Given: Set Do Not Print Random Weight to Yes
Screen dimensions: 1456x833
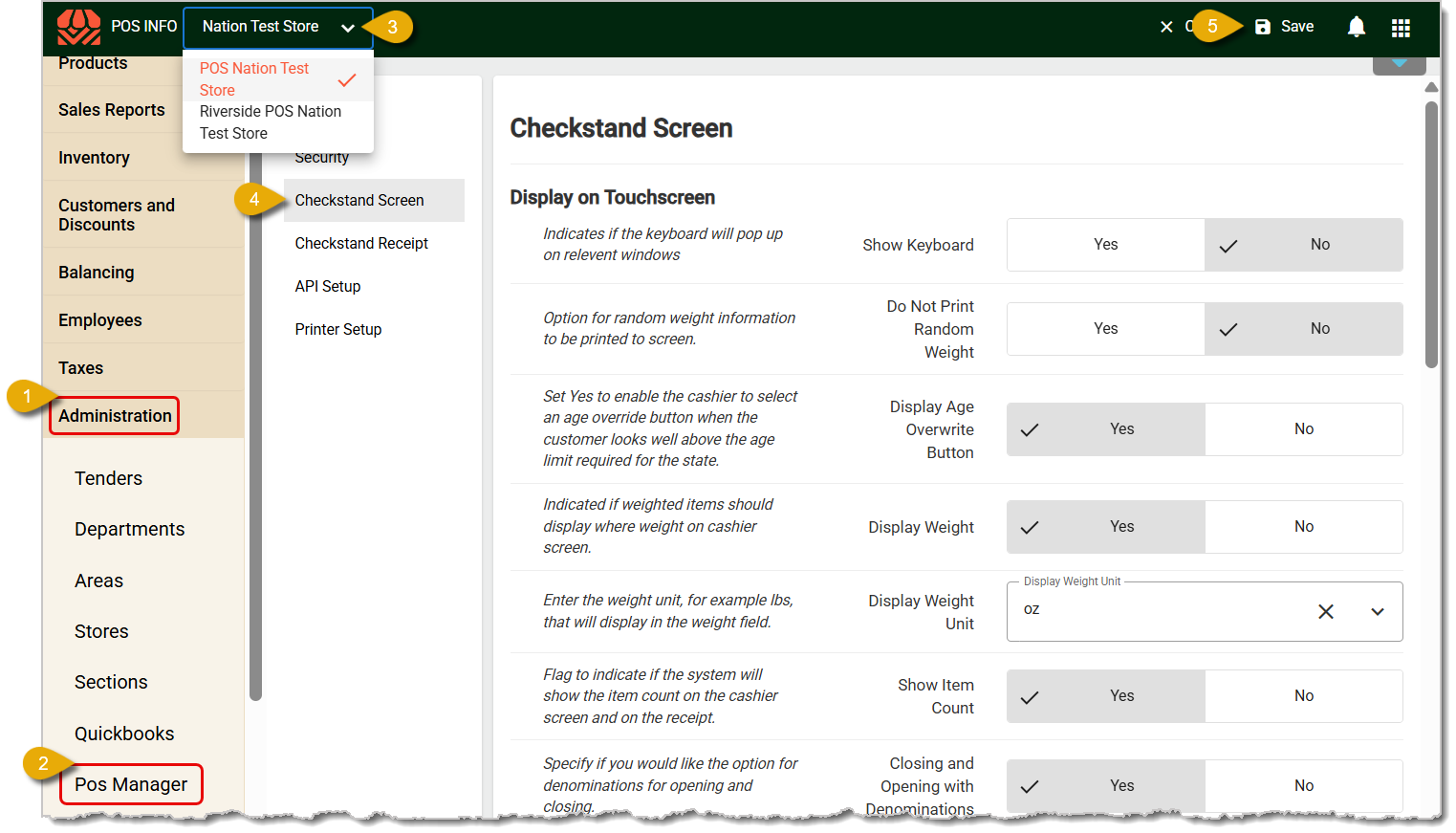Looking at the screenshot, I should click(1105, 329).
